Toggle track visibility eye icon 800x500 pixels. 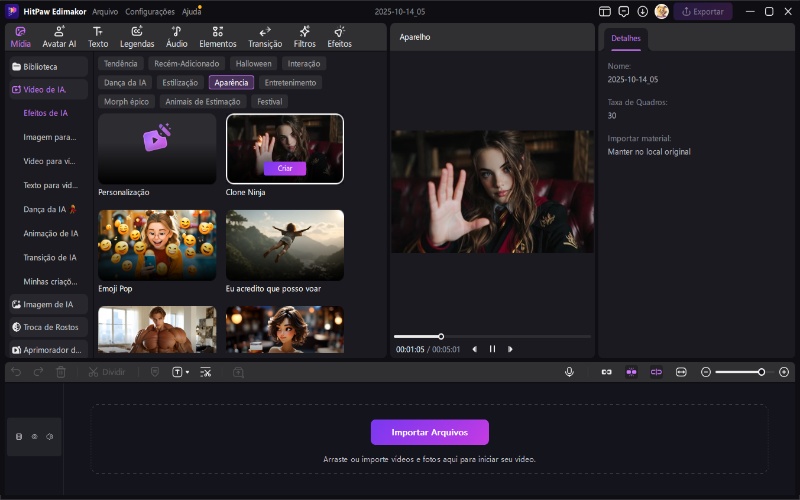pyautogui.click(x=34, y=436)
